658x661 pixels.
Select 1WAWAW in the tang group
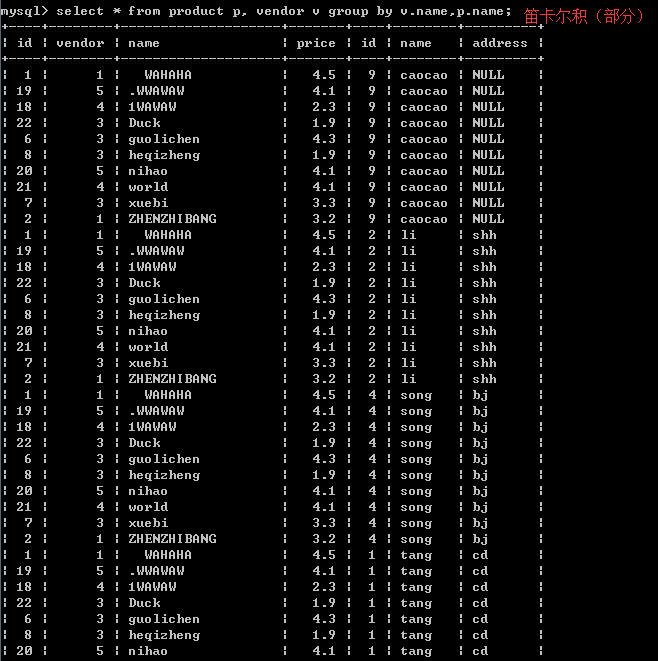152,587
